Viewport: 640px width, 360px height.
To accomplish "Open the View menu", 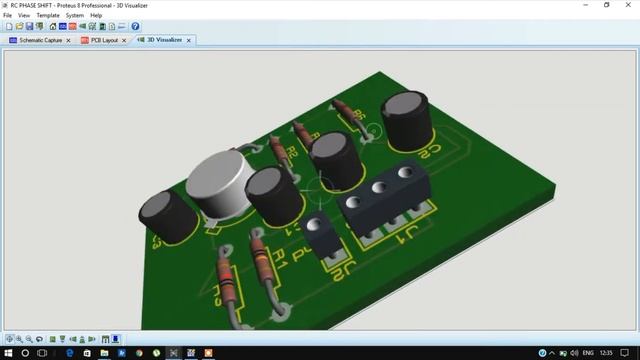I will (24, 16).
